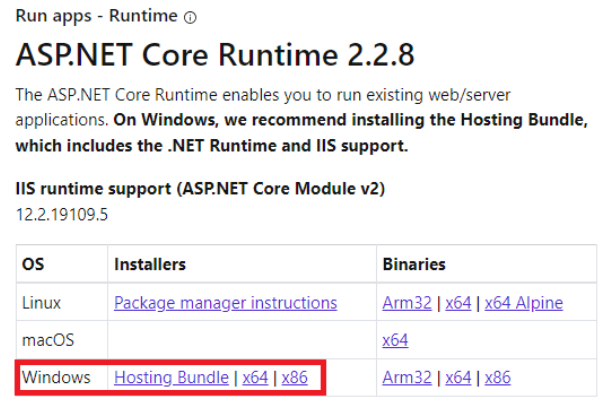611x405 pixels.
Task: Download Windows x64 binaries
Action: 458,377
